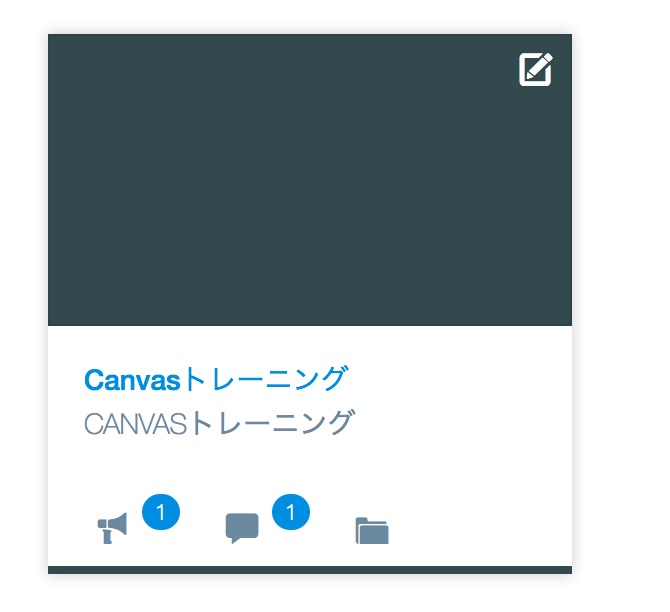Viewport: 670px width, 612px height.
Task: Click the blue トレーニング part of the title
Action: click(x=266, y=380)
